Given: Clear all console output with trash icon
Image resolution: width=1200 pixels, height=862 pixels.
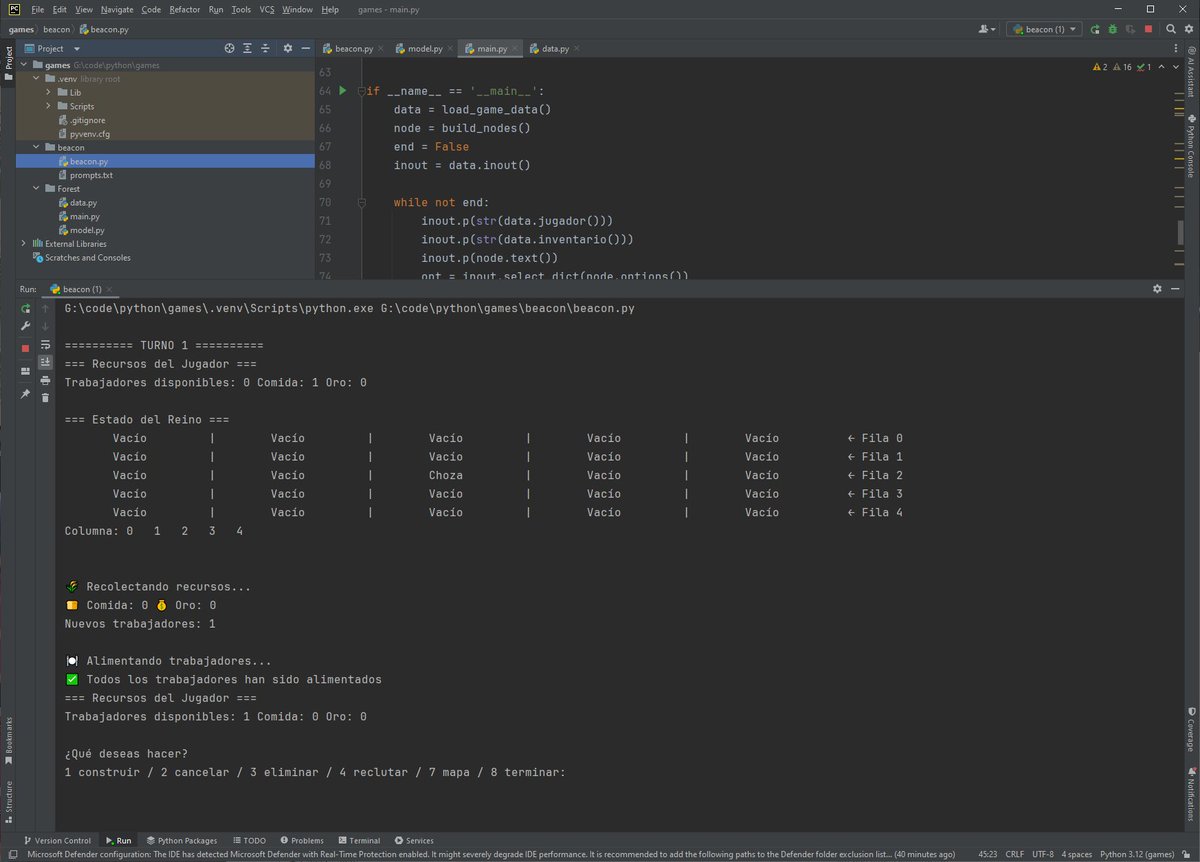Looking at the screenshot, I should [x=45, y=398].
